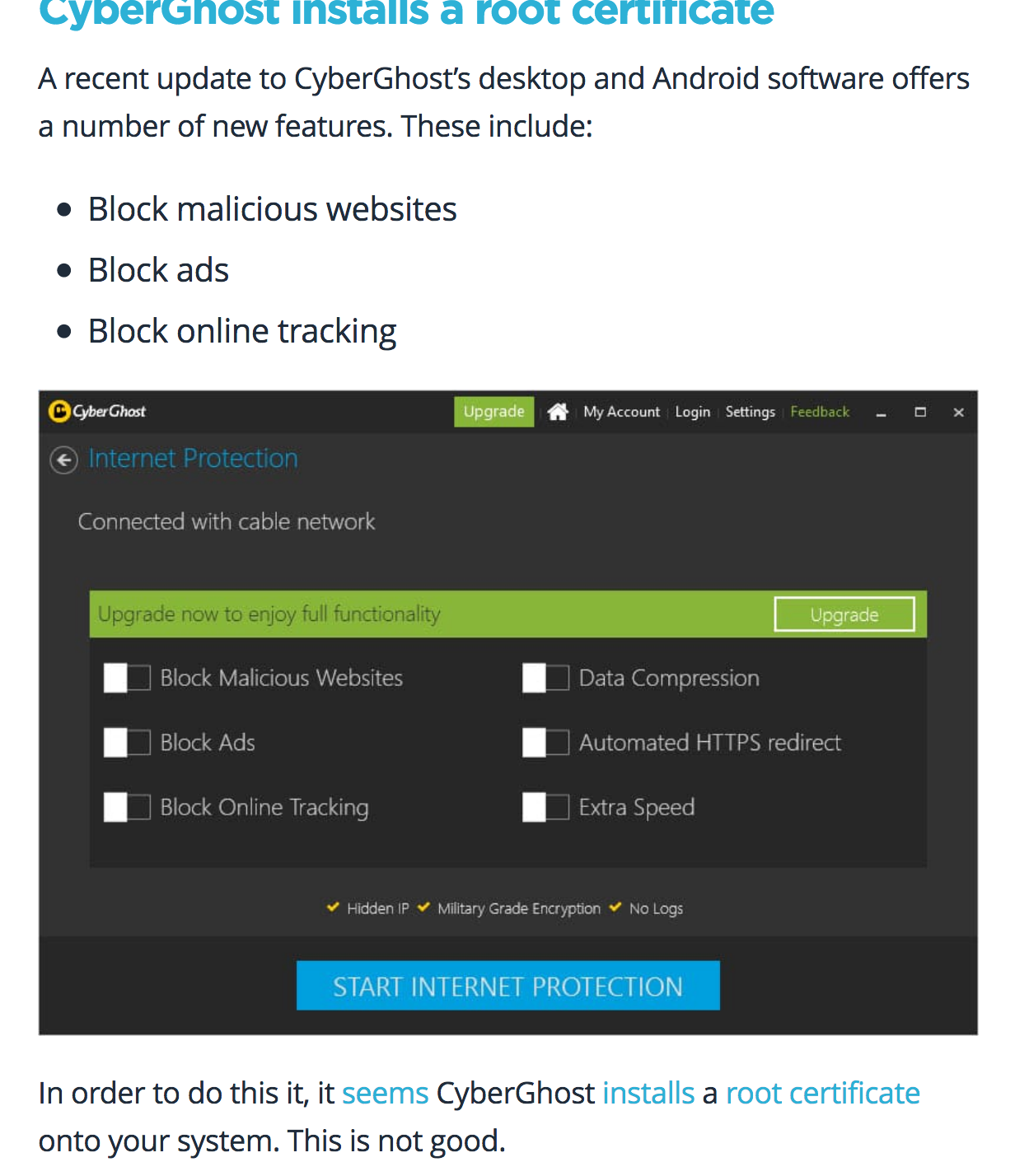Close the CyberGhost window
Screen dimensions: 1015x1176
[958, 413]
